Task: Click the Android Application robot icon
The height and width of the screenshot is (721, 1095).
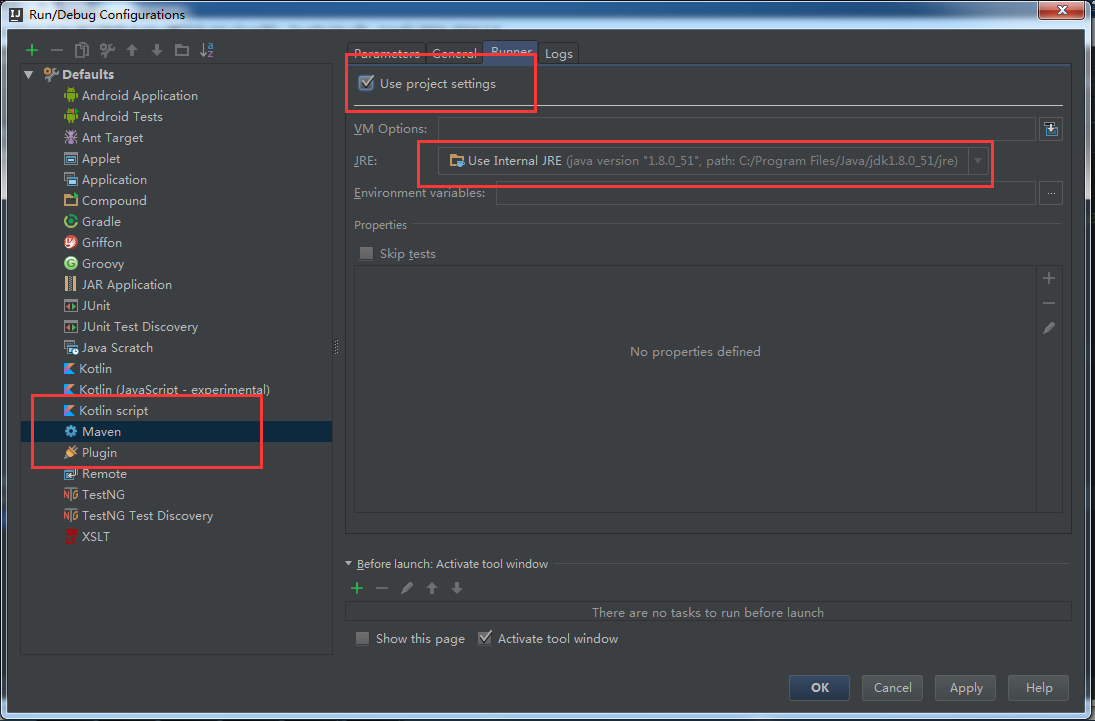Action: (71, 96)
